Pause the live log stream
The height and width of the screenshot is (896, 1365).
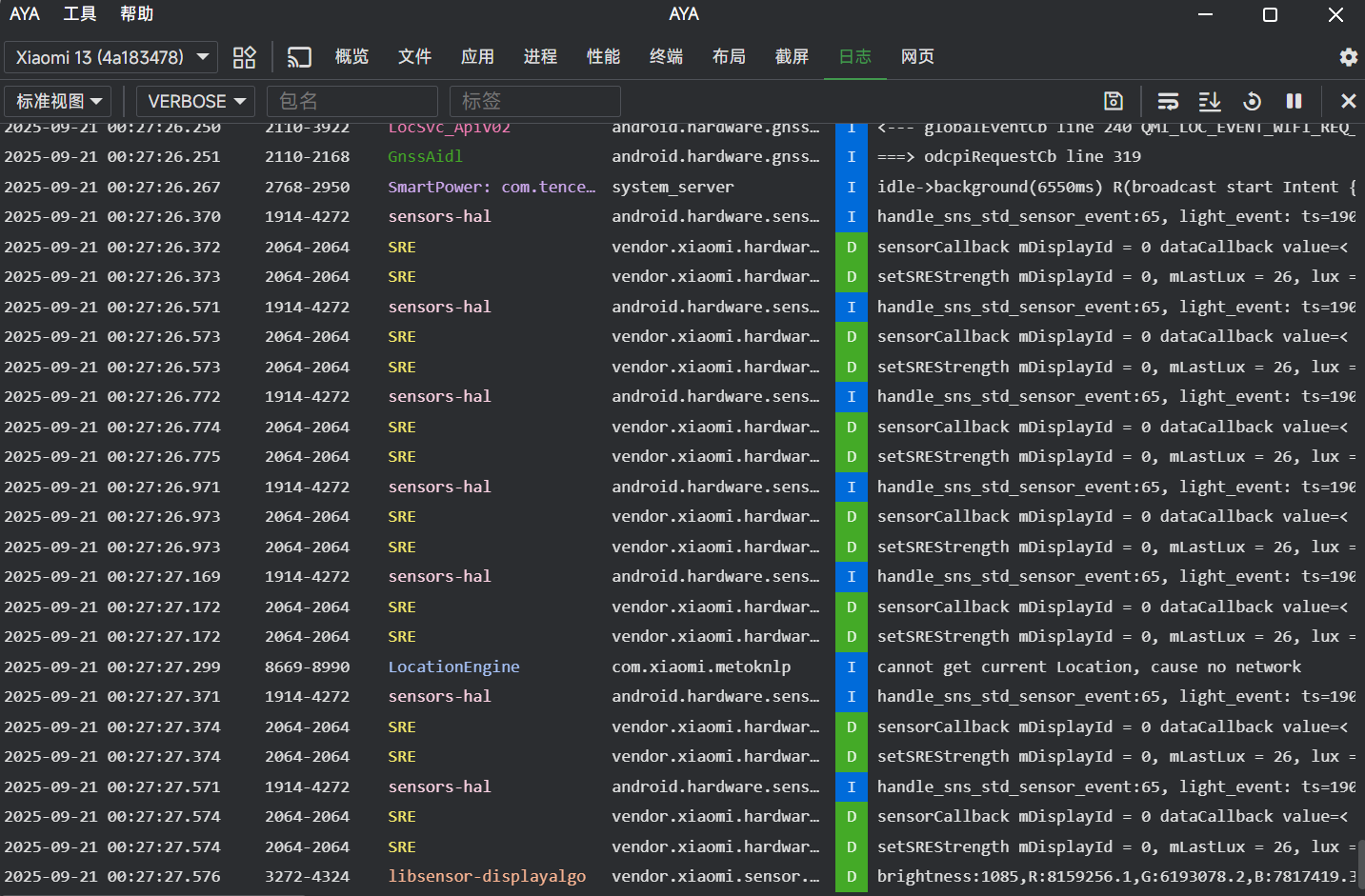tap(1293, 101)
